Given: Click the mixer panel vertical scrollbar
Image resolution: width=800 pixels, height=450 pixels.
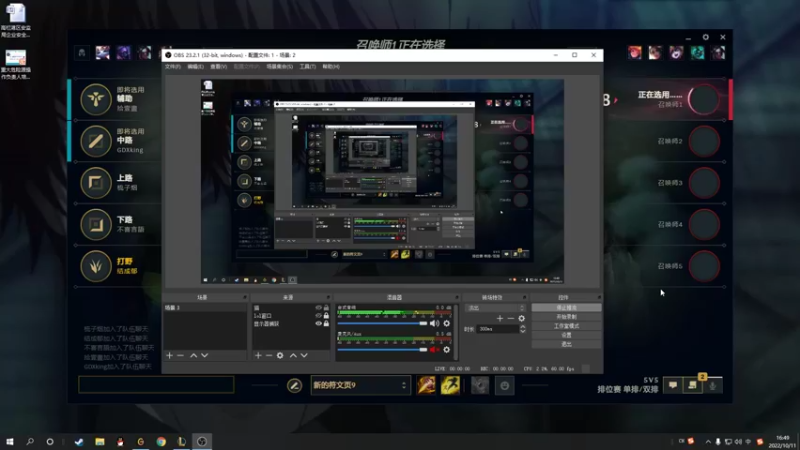Looking at the screenshot, I should (x=455, y=332).
